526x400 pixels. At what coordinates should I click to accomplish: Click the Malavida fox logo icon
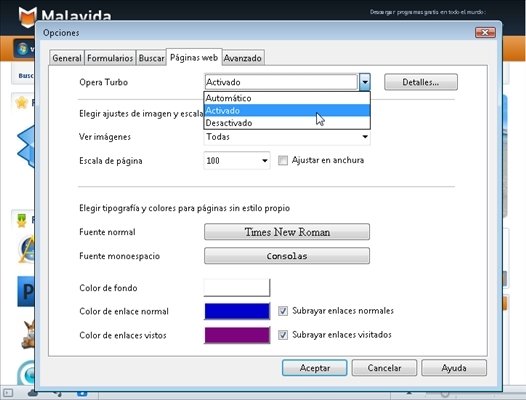point(28,16)
